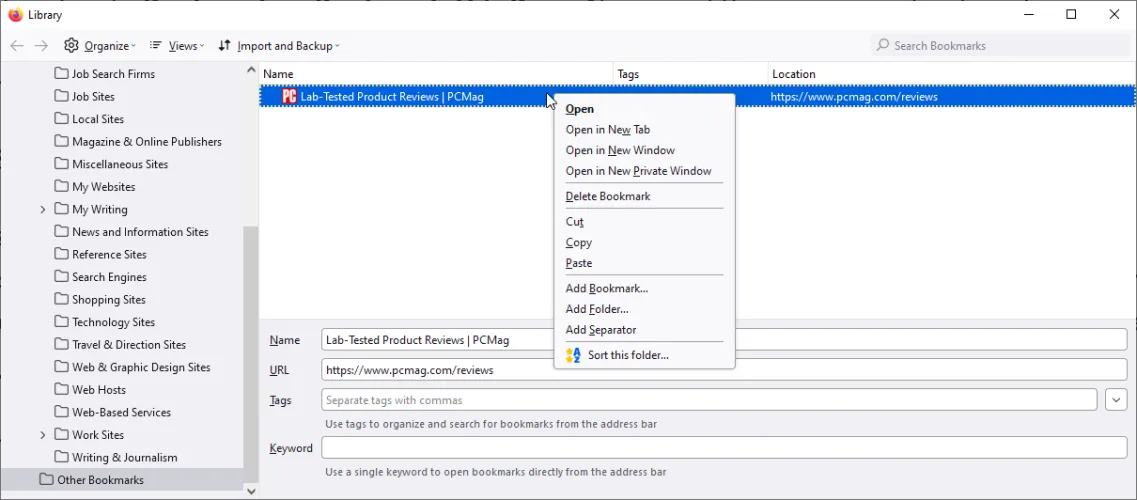Open the Import and Backup menu
Image resolution: width=1137 pixels, height=500 pixels.
pos(279,46)
